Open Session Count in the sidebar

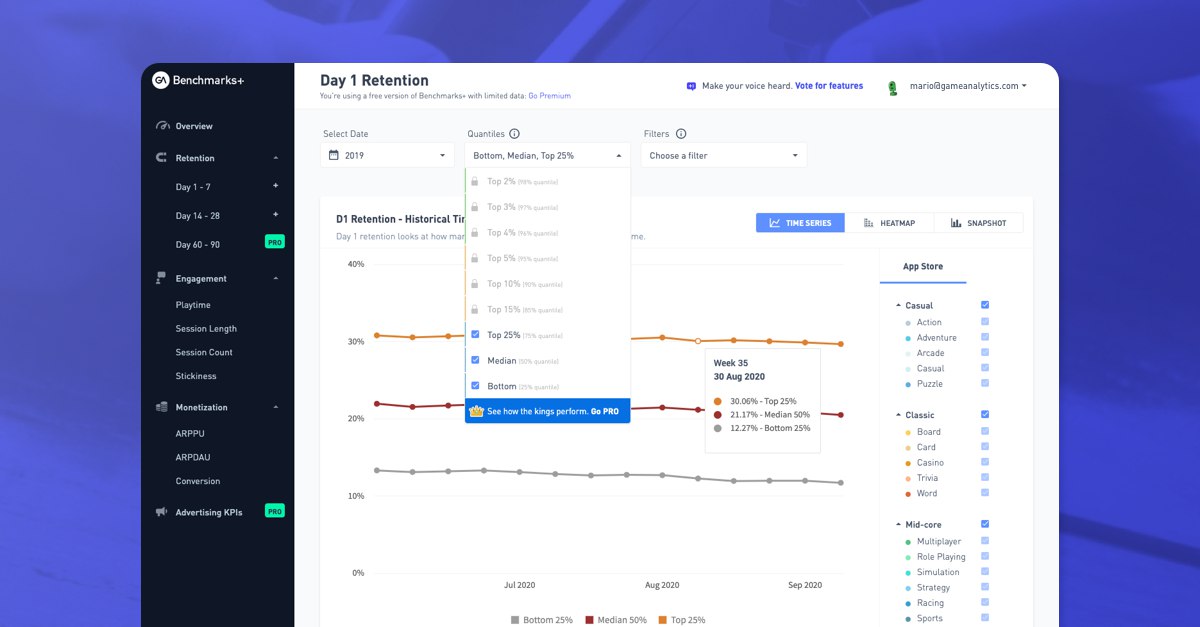204,352
